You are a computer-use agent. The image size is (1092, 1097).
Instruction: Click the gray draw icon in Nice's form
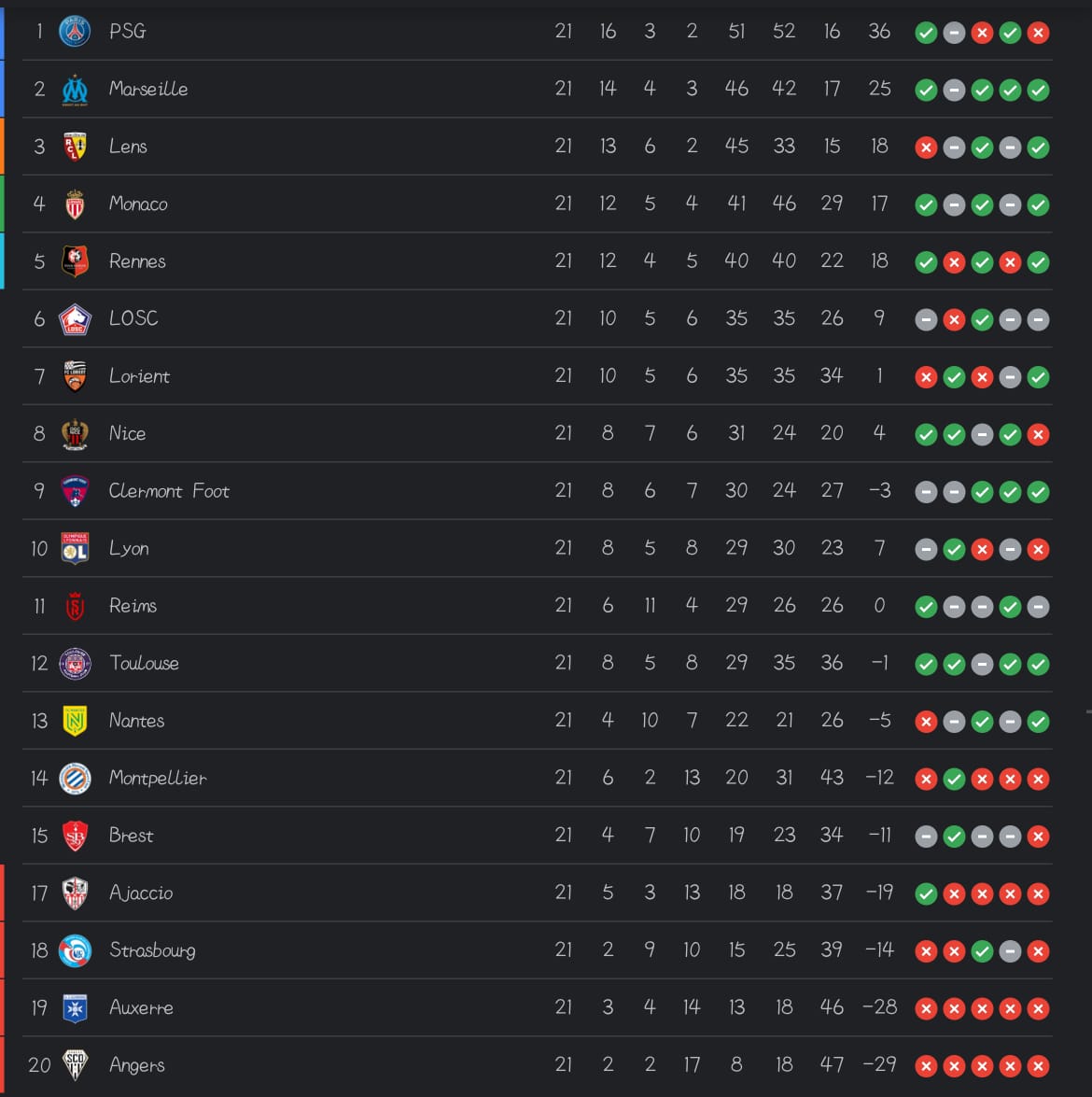[x=982, y=435]
